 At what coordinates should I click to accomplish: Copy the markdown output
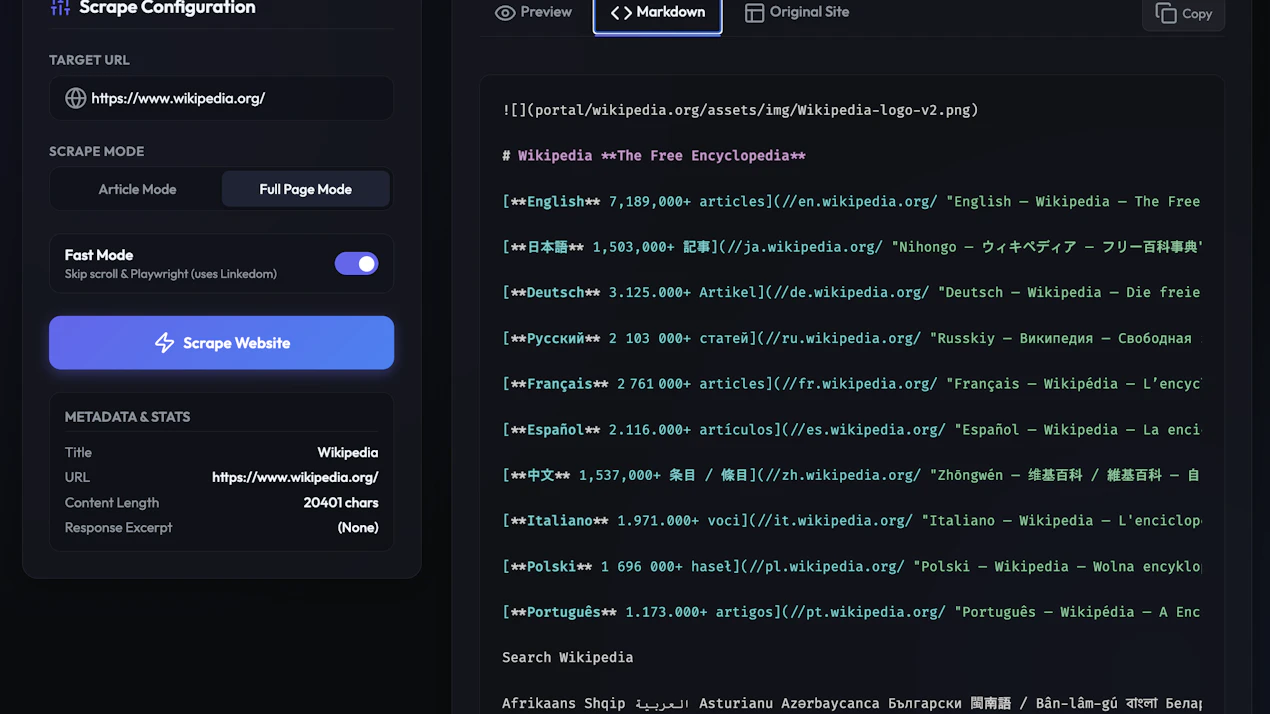(1183, 13)
